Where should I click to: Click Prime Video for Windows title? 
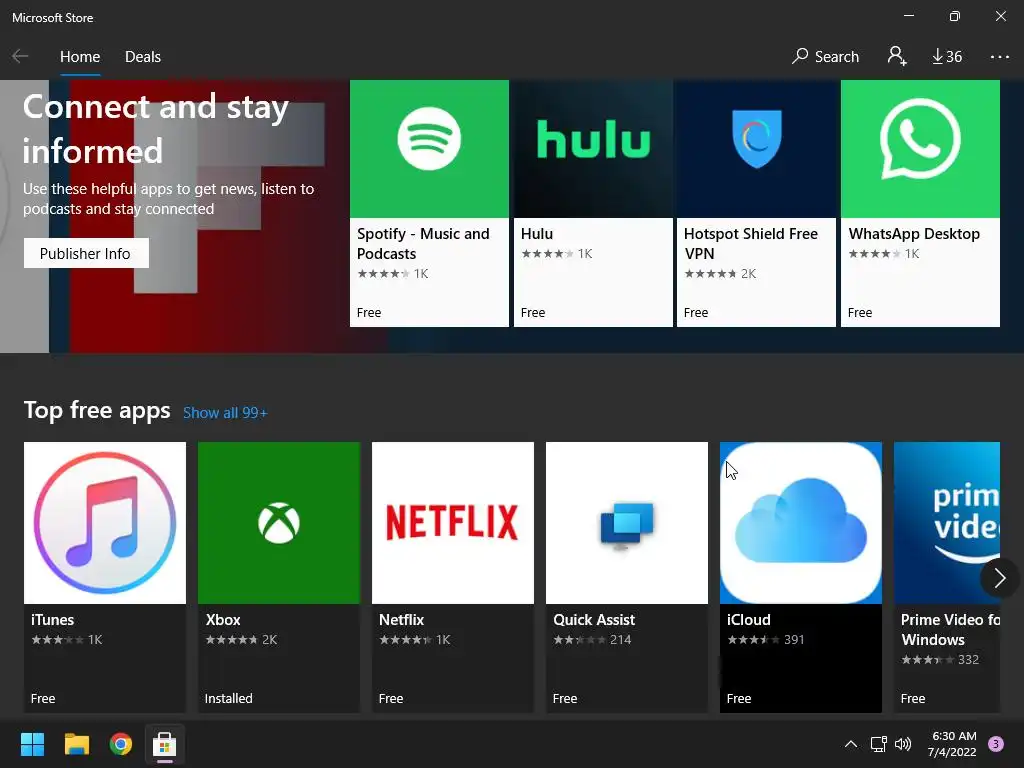pyautogui.click(x=950, y=630)
